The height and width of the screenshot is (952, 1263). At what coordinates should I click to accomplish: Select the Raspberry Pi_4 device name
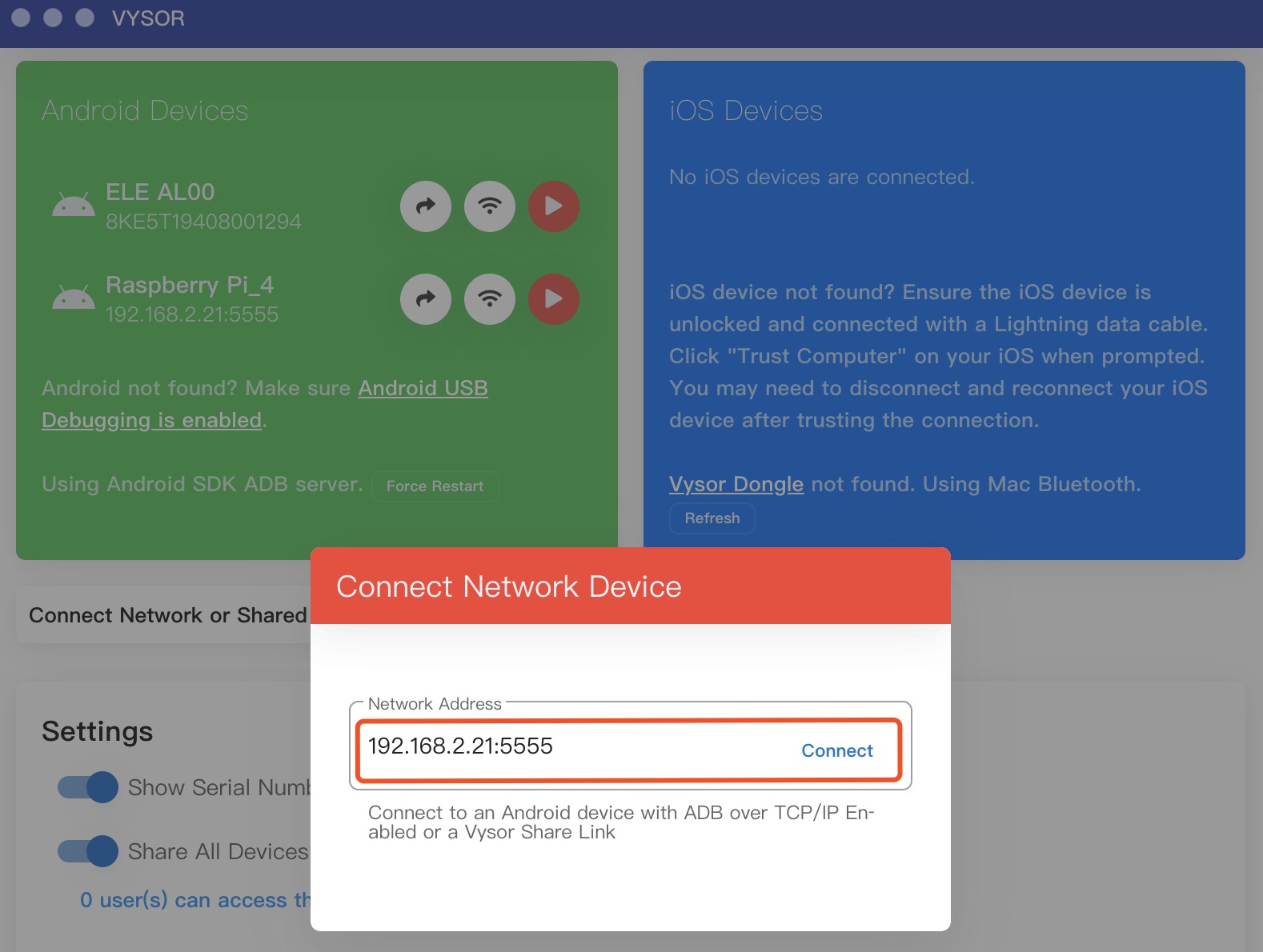(190, 285)
